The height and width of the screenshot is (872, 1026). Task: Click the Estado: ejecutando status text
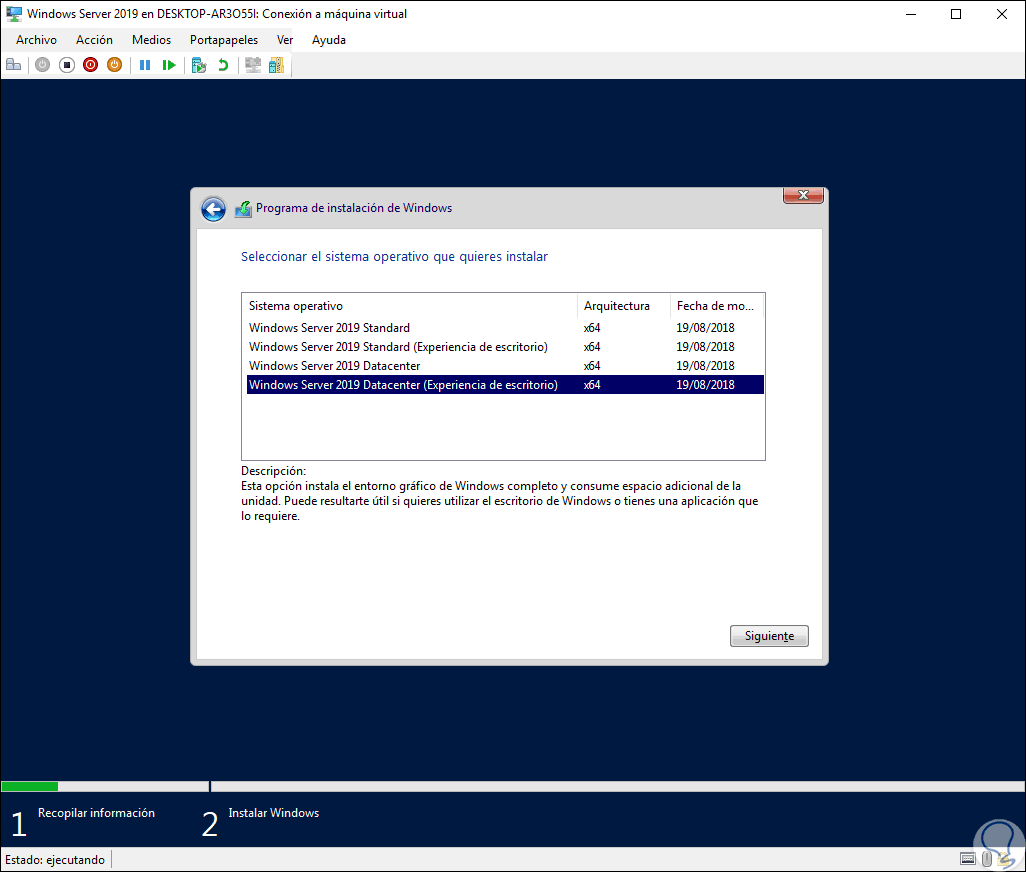(x=55, y=860)
